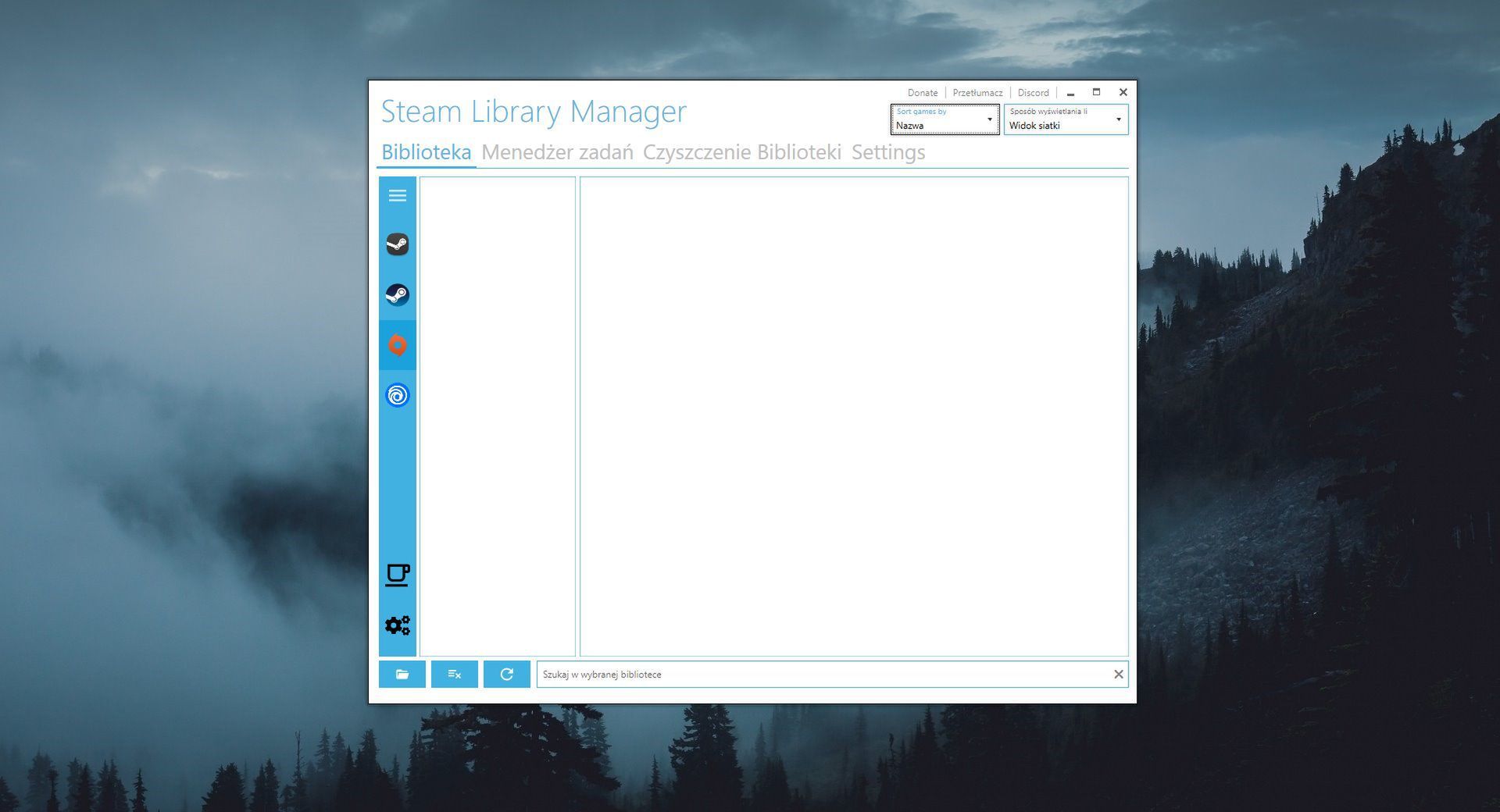Open the Czyszczenie Biblioteki tab

pyautogui.click(x=742, y=152)
